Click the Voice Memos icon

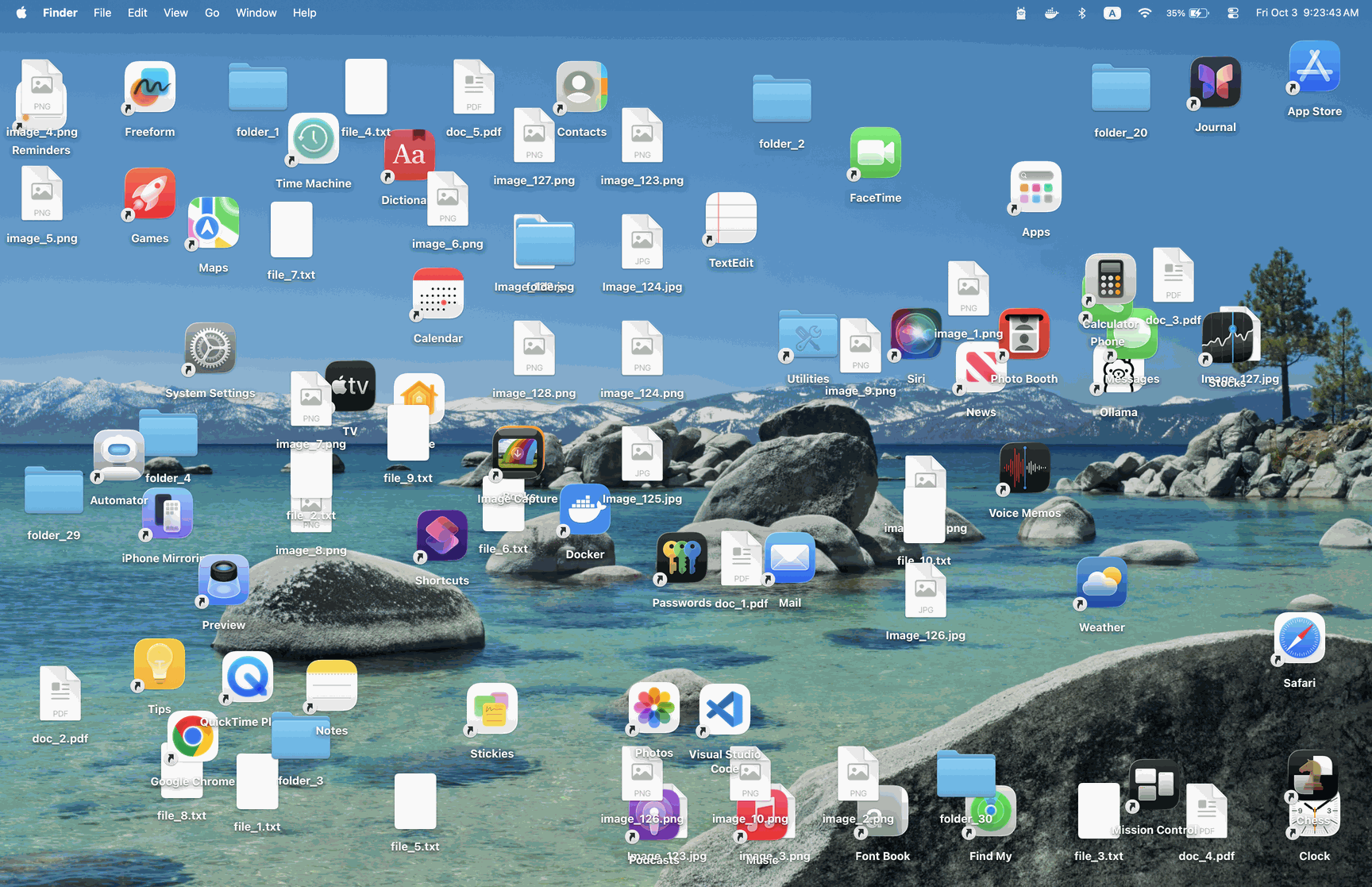click(1024, 469)
